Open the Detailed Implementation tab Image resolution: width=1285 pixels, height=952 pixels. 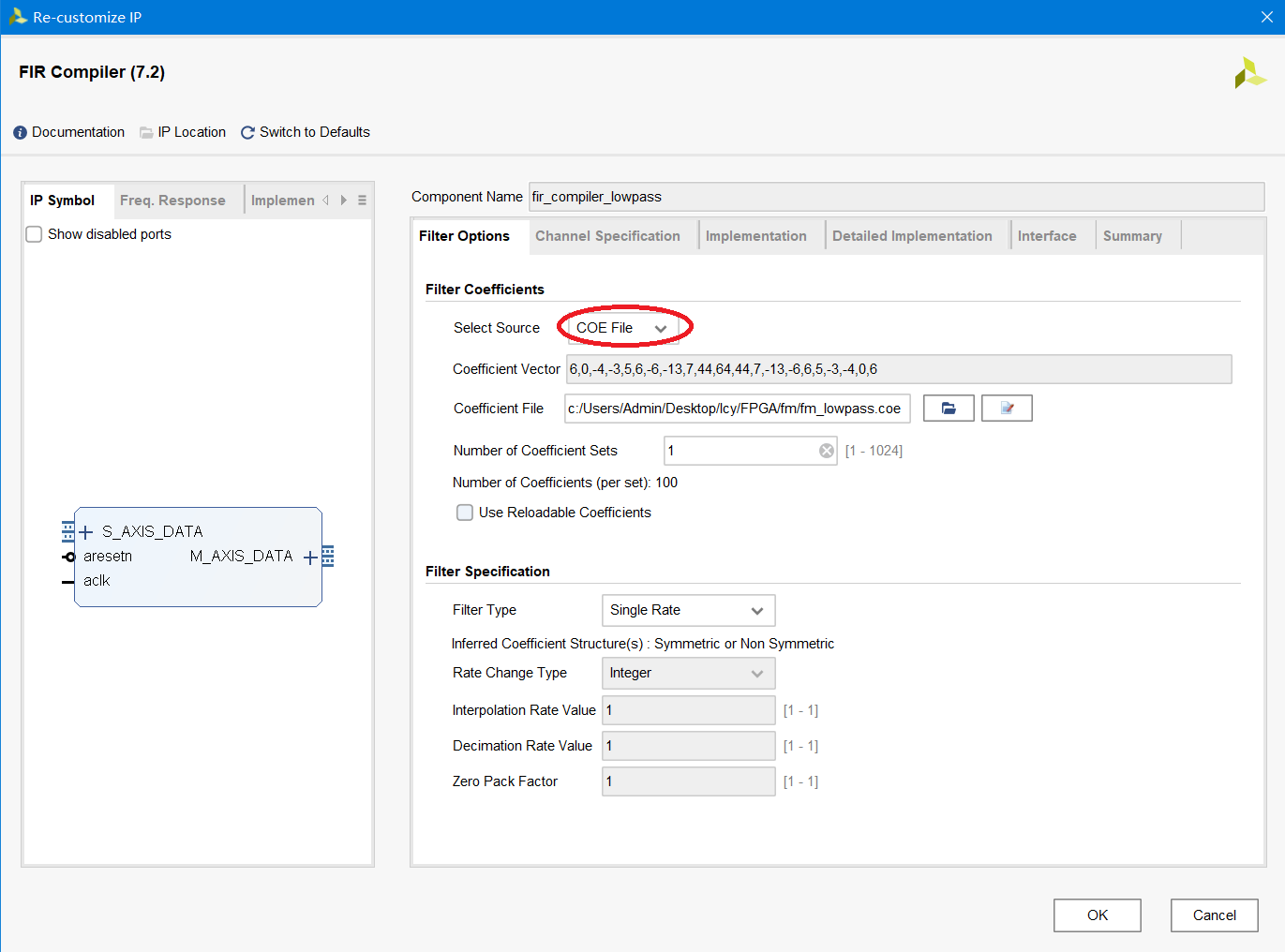point(912,236)
